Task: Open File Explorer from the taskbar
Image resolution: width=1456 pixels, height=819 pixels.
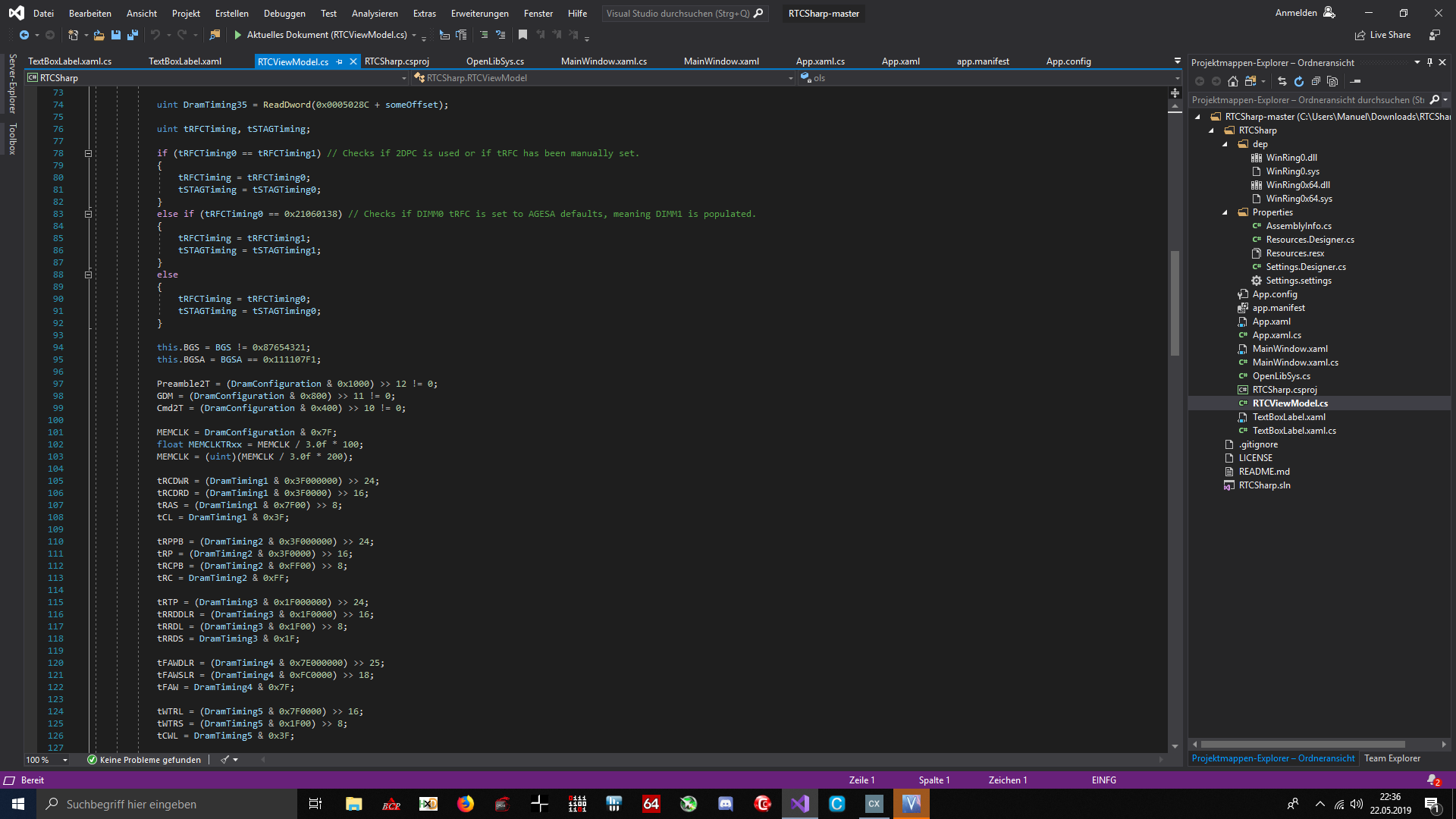Action: [354, 804]
